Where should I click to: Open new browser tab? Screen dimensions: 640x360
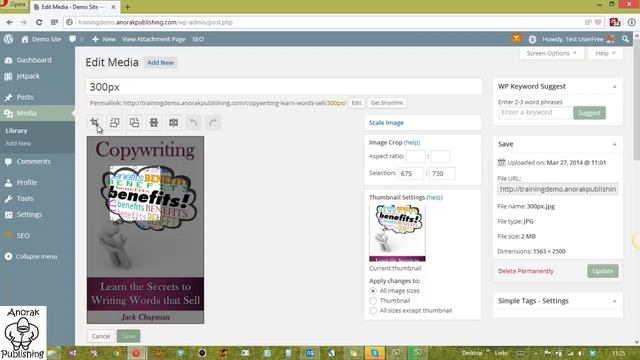point(127,7)
